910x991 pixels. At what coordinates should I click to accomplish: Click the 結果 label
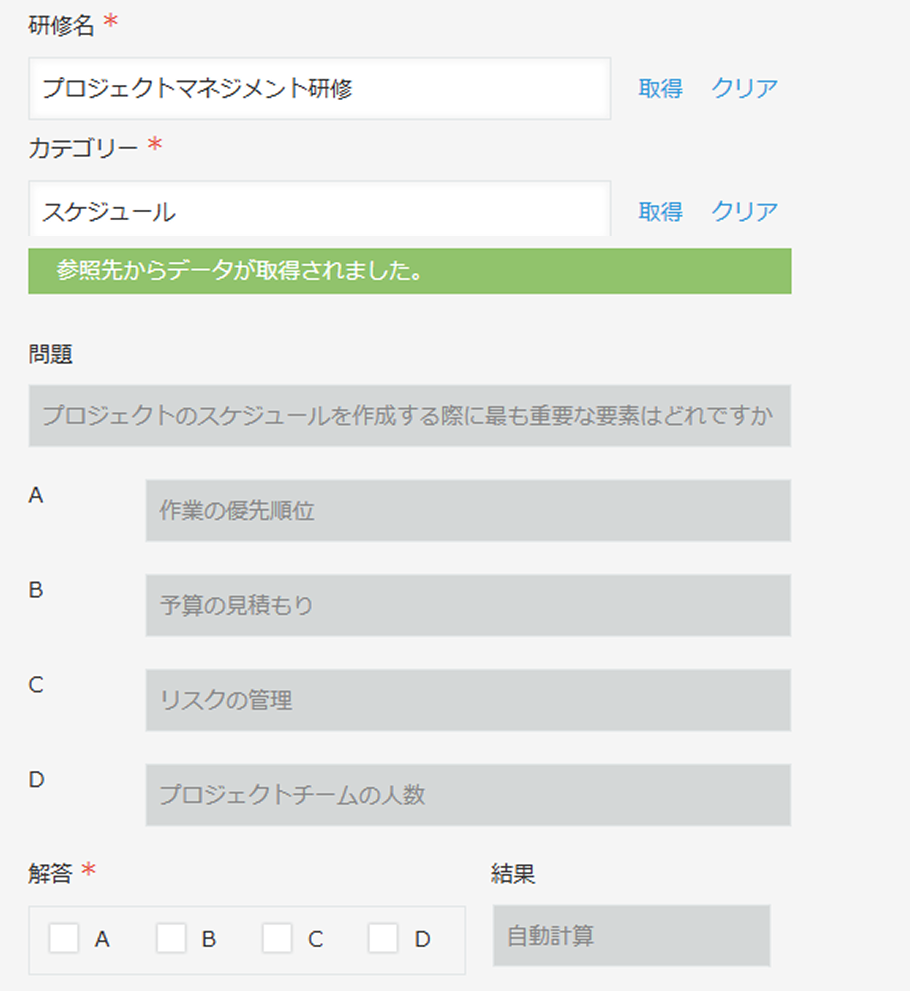pyautogui.click(x=513, y=873)
